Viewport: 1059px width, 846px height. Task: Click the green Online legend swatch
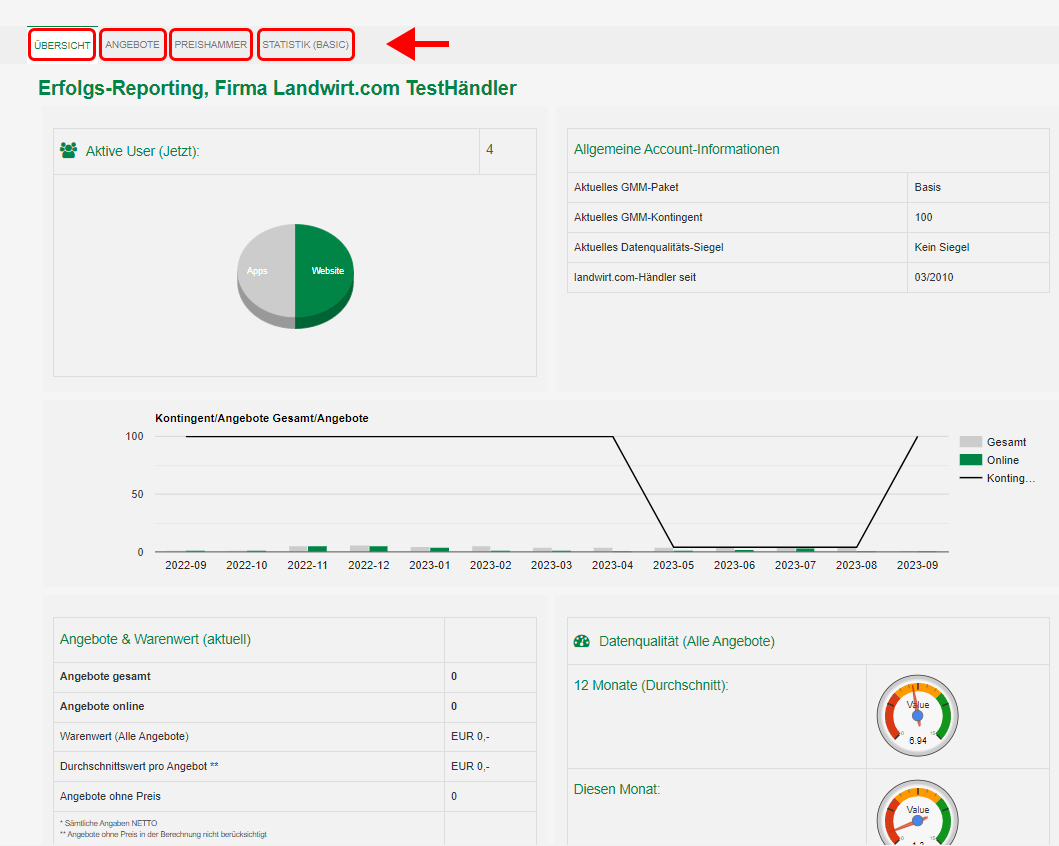click(x=971, y=460)
